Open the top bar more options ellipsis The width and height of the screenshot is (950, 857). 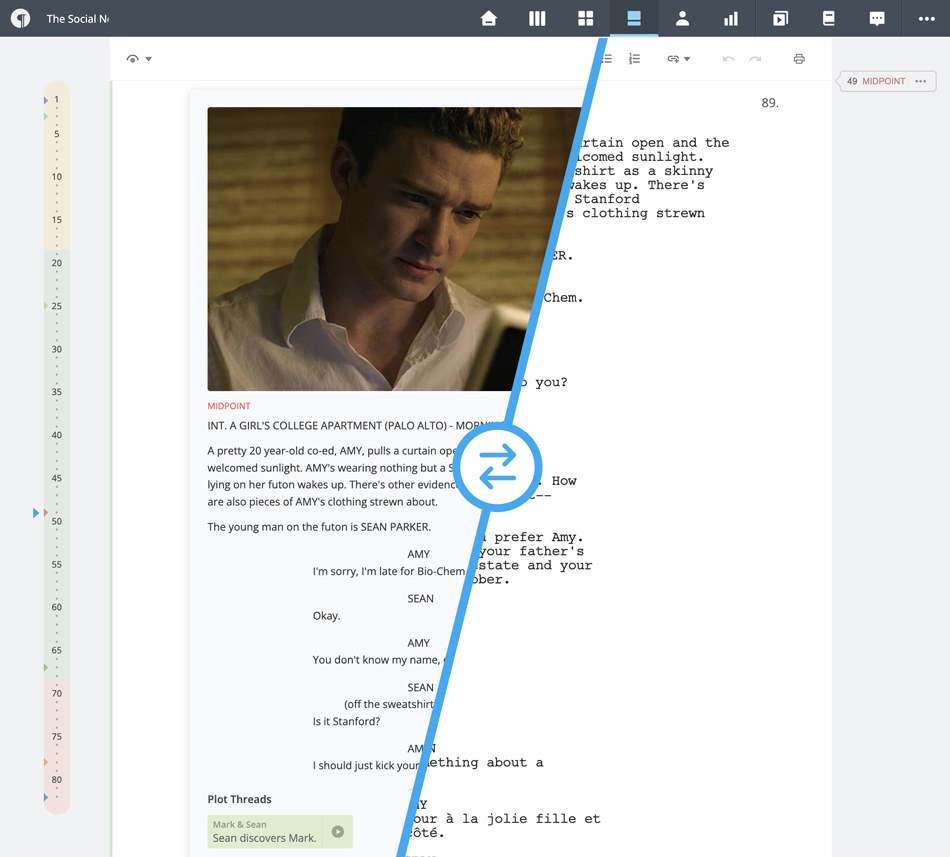tap(926, 19)
